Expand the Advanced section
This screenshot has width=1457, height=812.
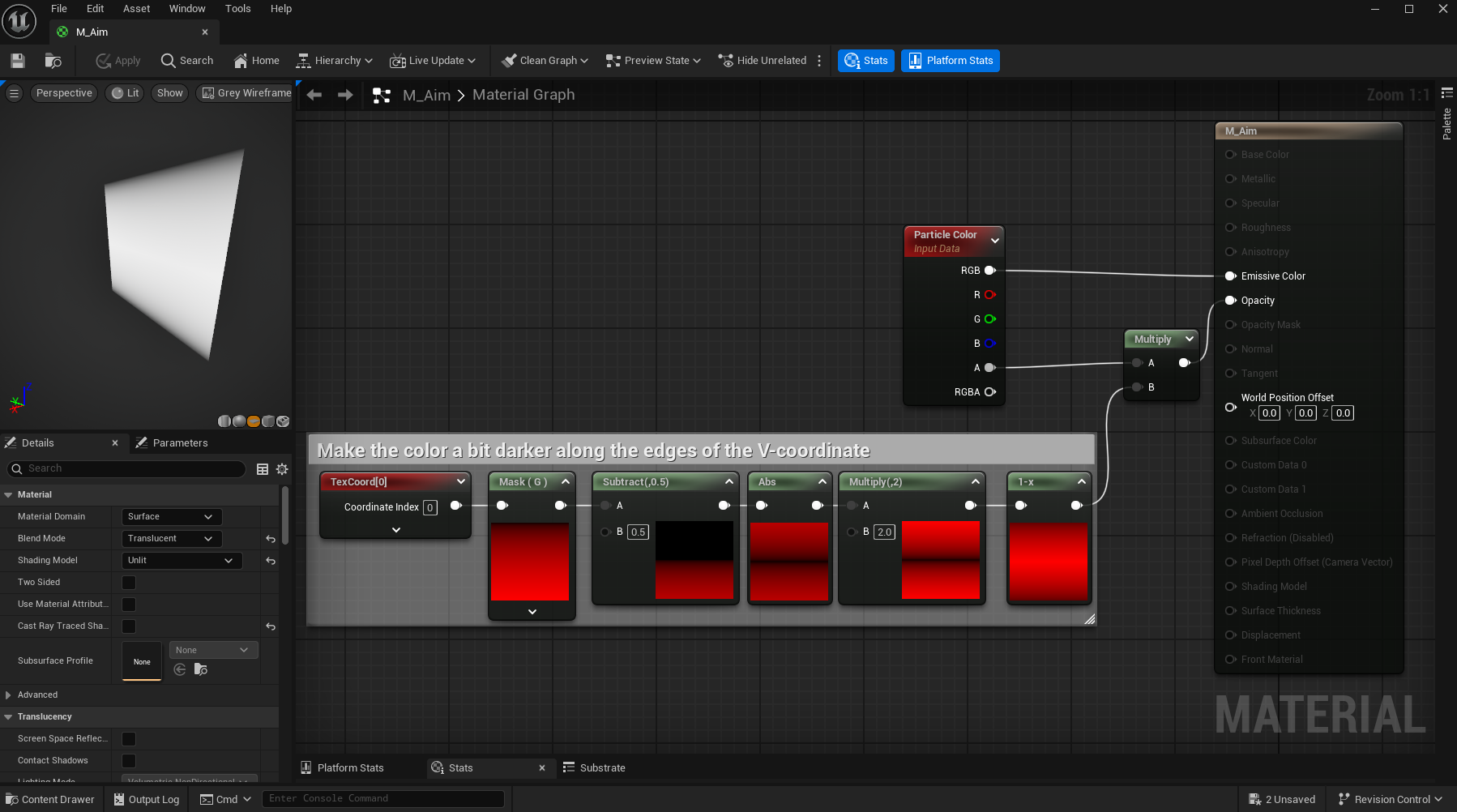pos(8,695)
